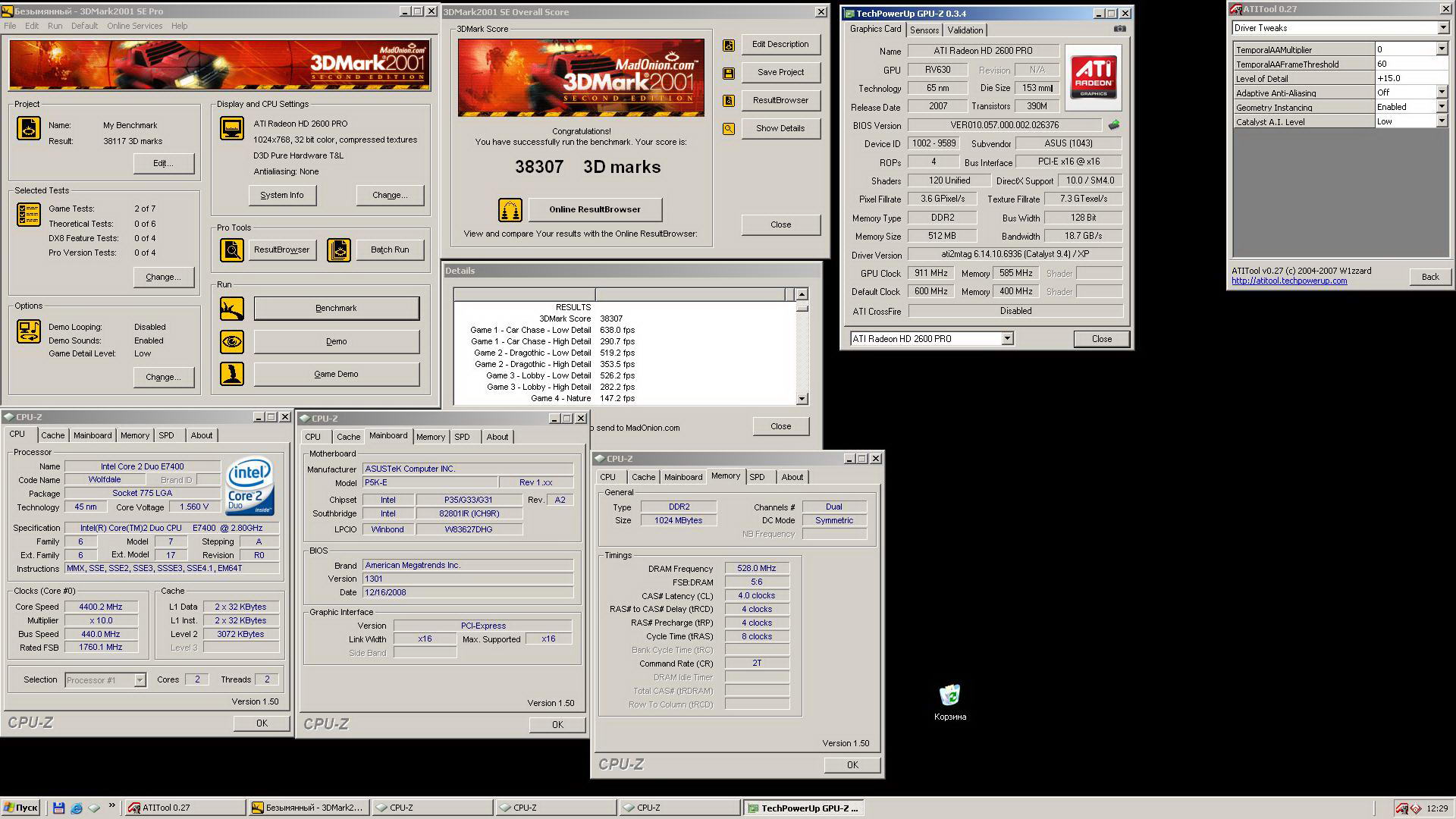
Task: Click the Game Demo button
Action: tap(336, 375)
